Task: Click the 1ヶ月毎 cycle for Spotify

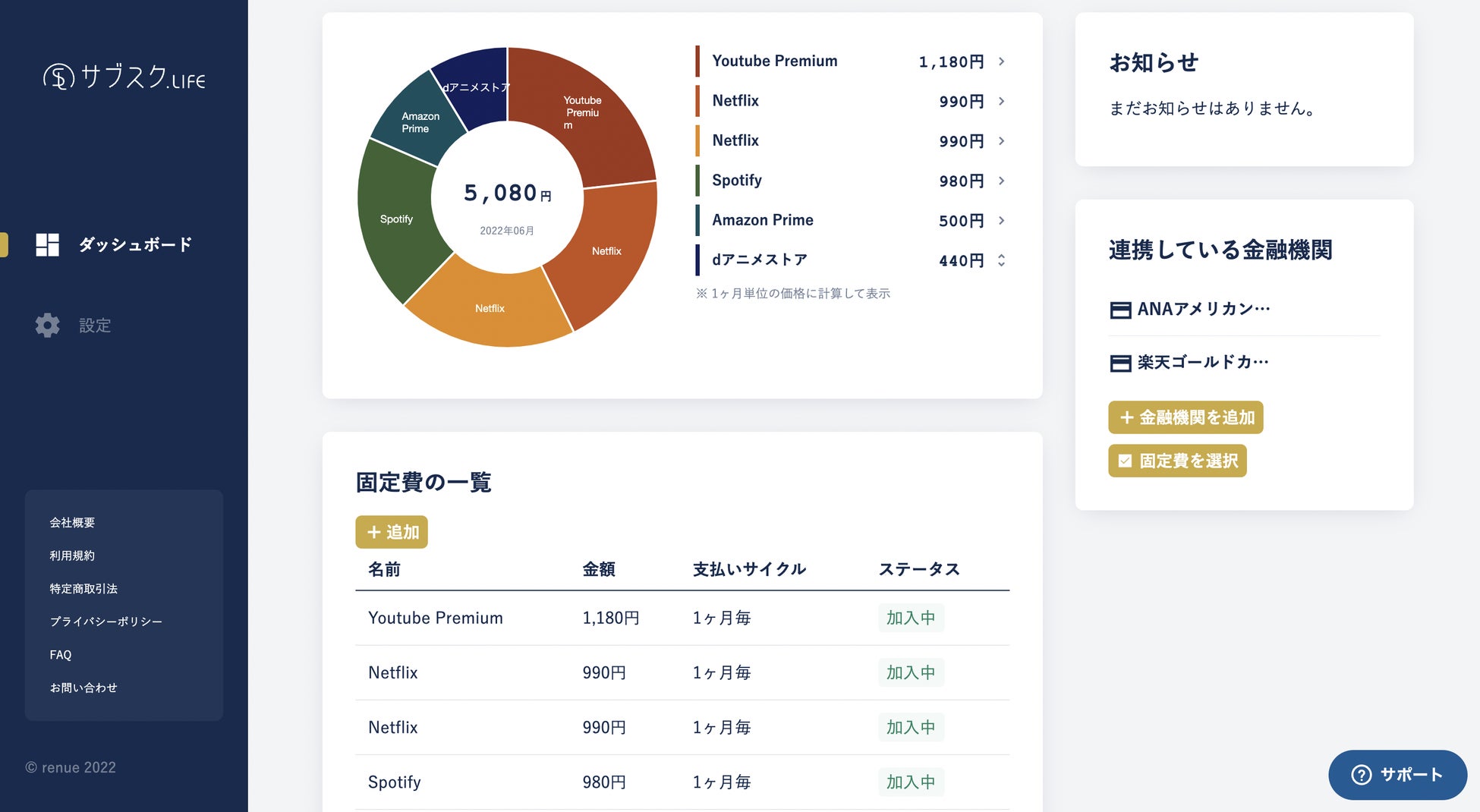Action: click(722, 782)
